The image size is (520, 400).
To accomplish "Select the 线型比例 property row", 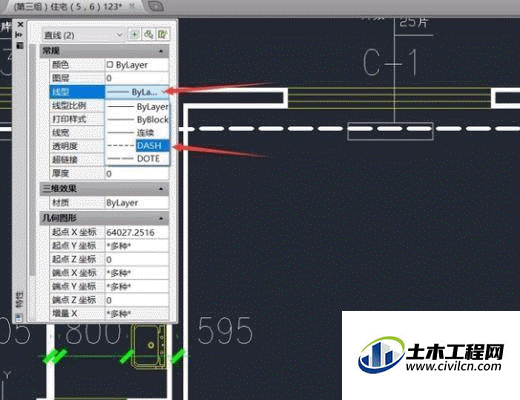I will (x=77, y=106).
